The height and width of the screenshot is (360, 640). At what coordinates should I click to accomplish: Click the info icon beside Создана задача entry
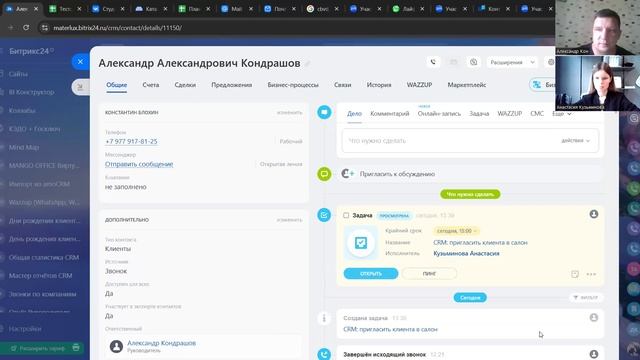point(324,318)
